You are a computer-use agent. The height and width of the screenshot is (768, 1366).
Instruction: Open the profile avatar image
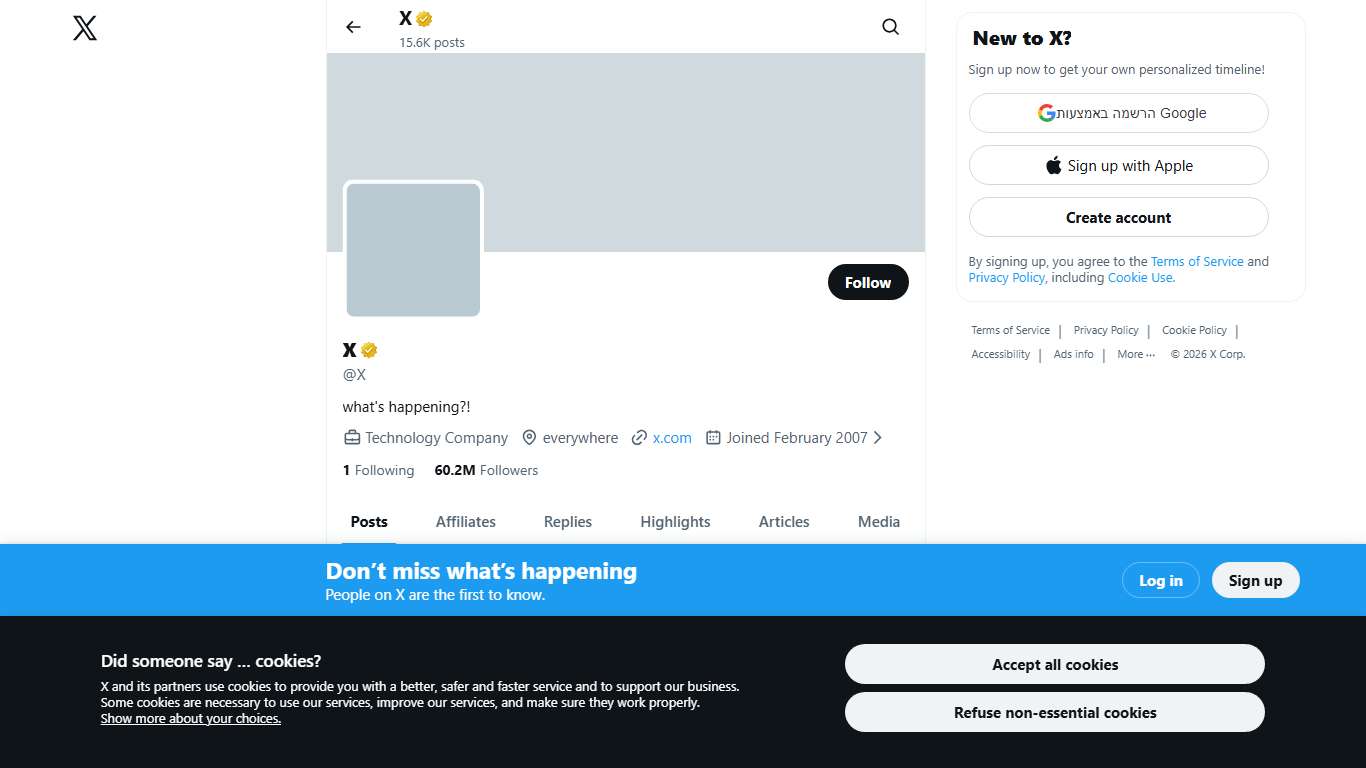tap(413, 250)
